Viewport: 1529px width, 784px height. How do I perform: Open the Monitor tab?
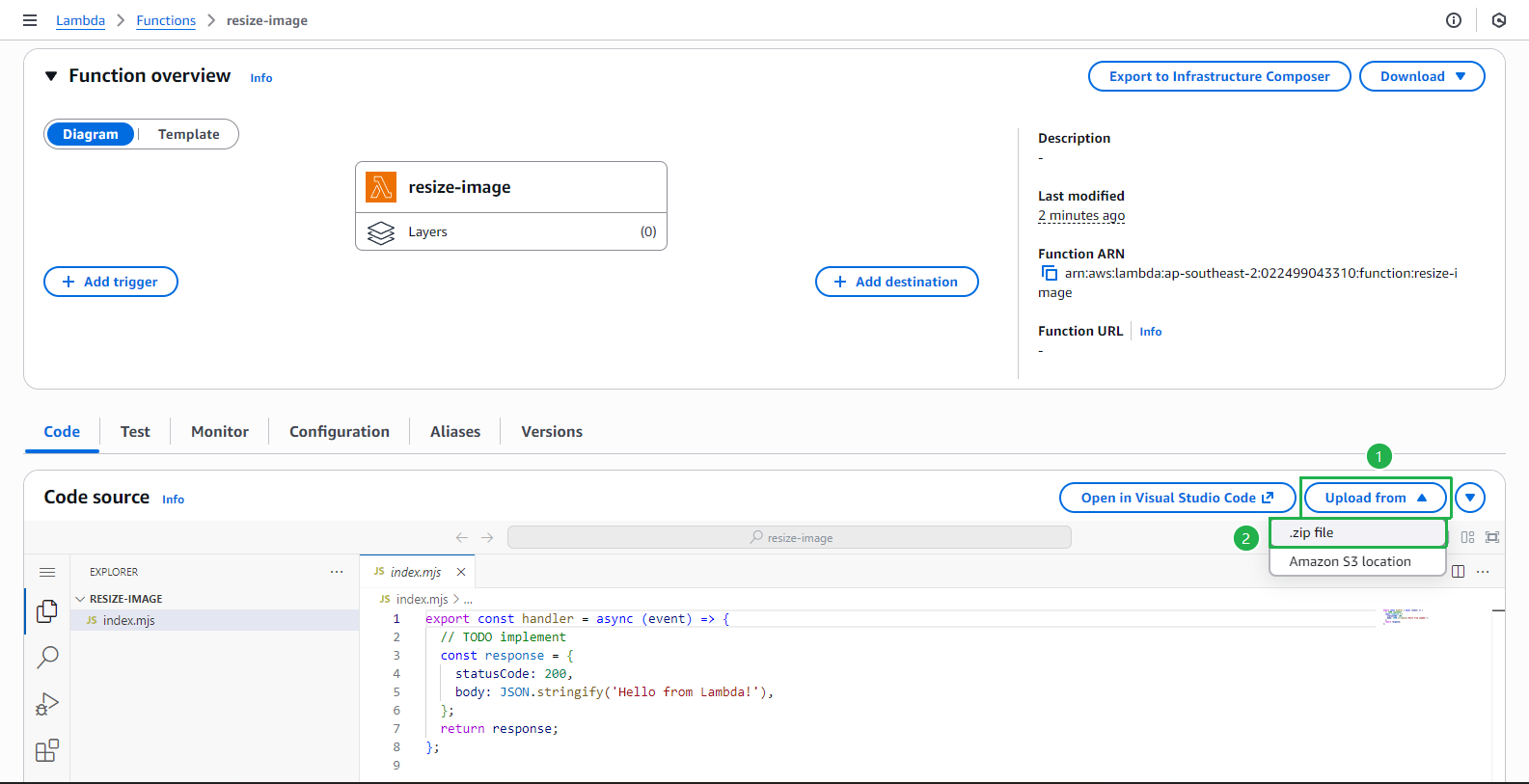pyautogui.click(x=220, y=432)
